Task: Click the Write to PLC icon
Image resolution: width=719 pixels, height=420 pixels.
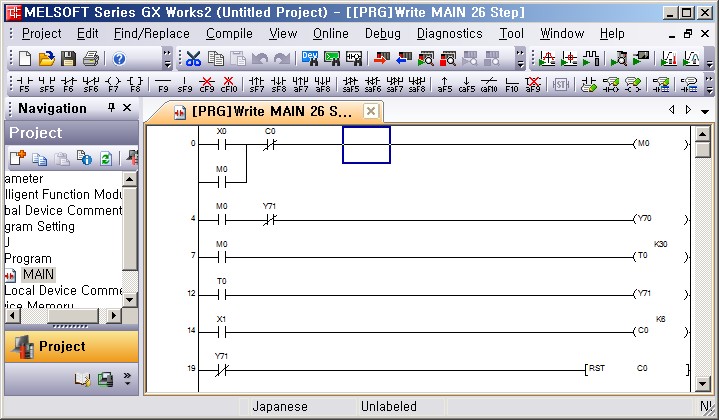Action: pos(382,59)
